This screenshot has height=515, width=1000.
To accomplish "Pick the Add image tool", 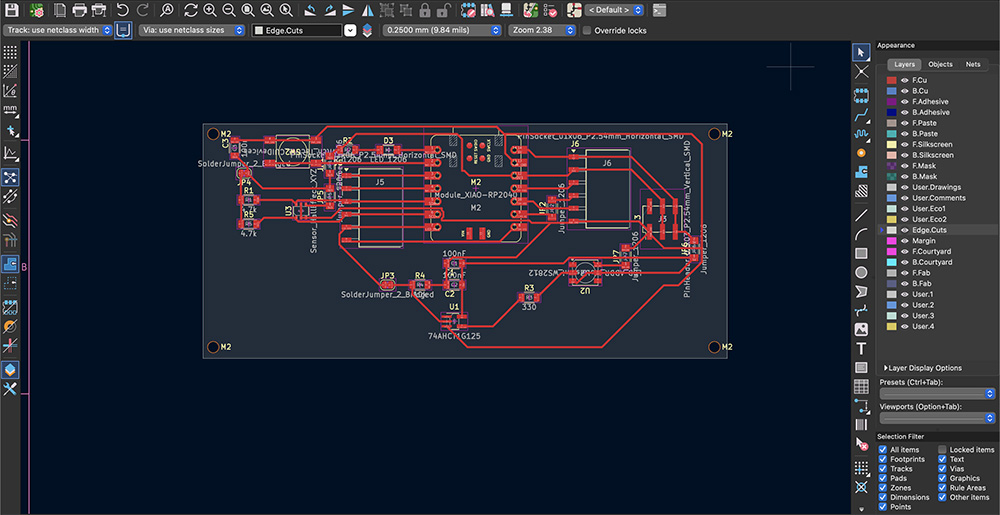I will tap(861, 330).
